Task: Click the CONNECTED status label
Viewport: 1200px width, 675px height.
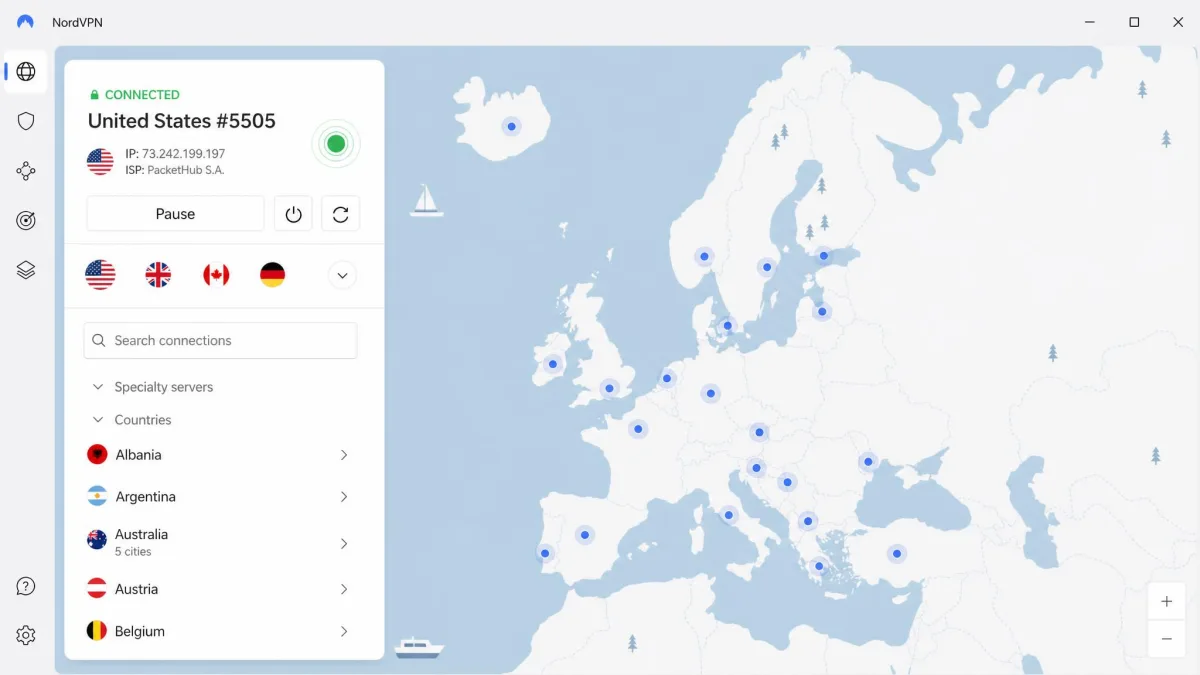Action: pos(142,95)
